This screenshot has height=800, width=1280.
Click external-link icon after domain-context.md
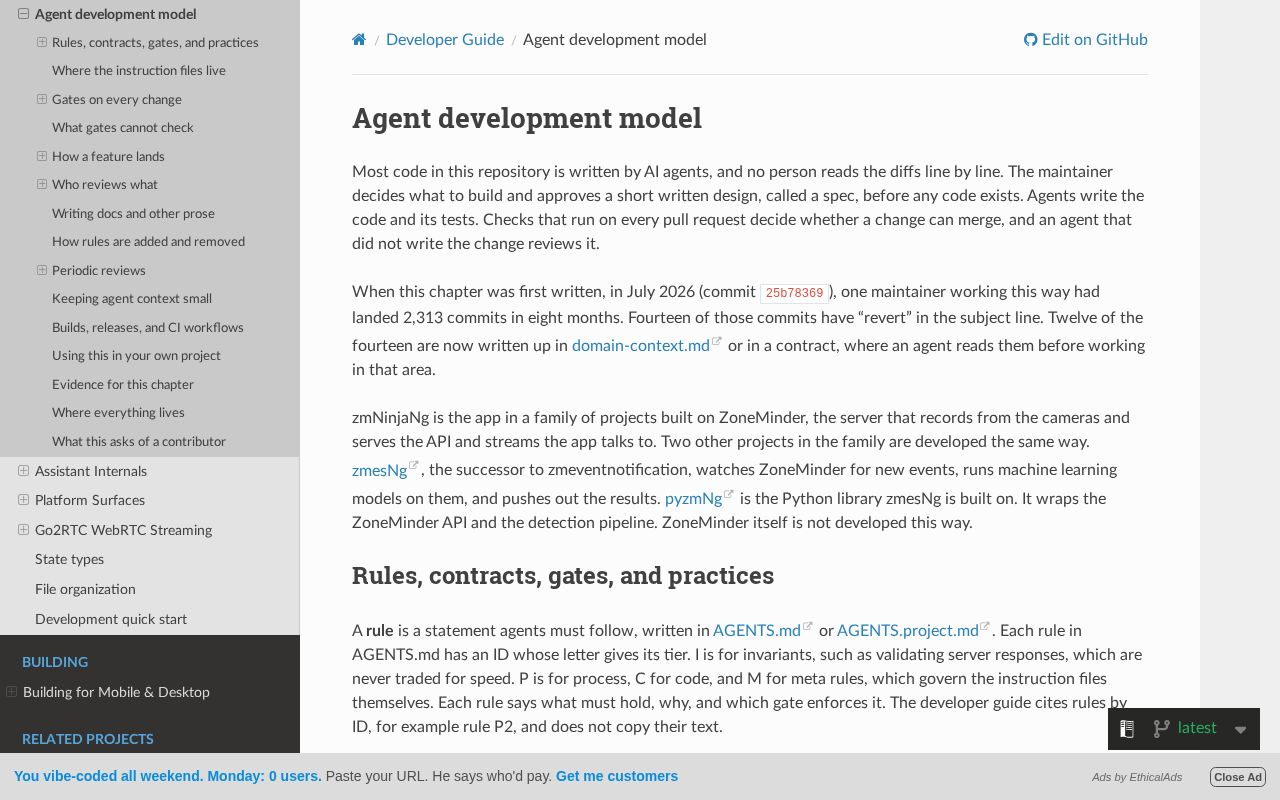(x=717, y=342)
